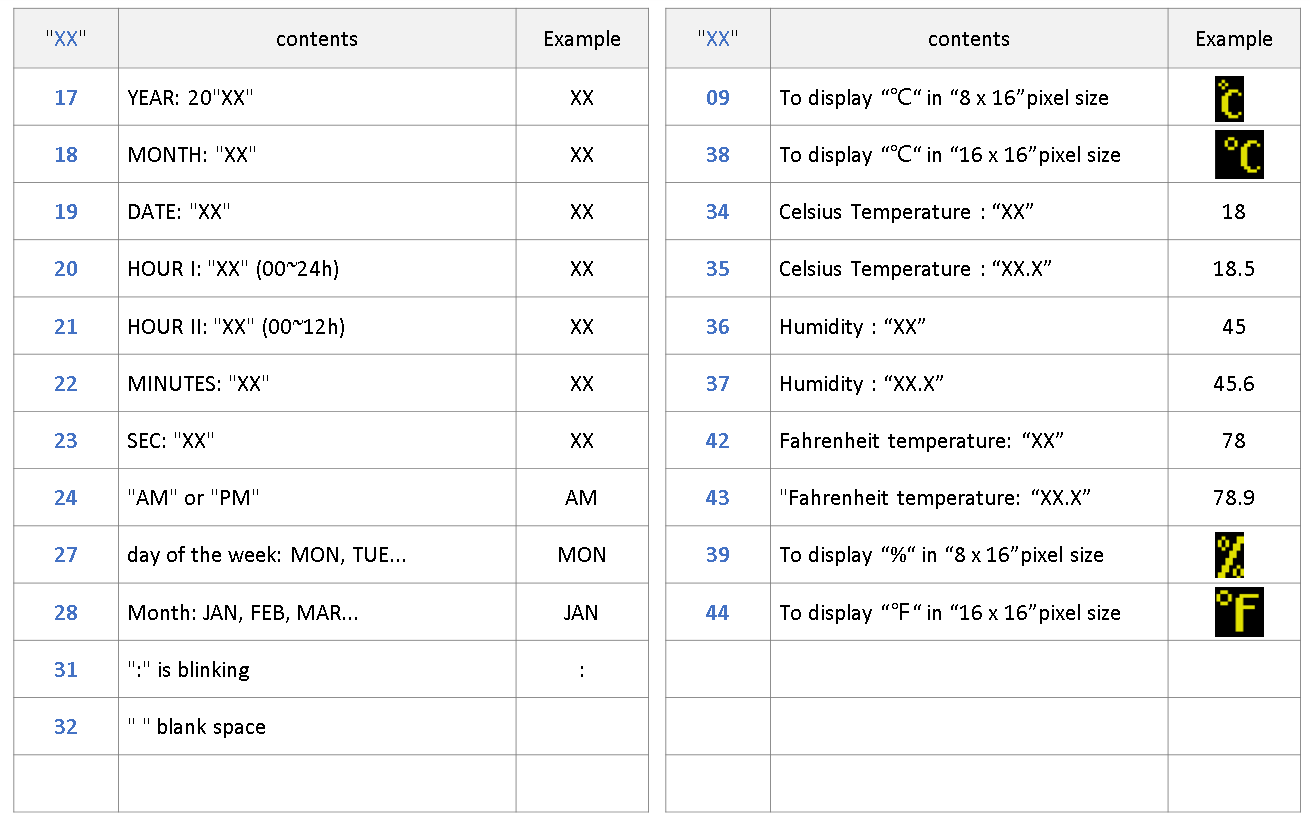Click the "JAN" example cell
Image resolution: width=1310 pixels, height=821 pixels.
[581, 613]
